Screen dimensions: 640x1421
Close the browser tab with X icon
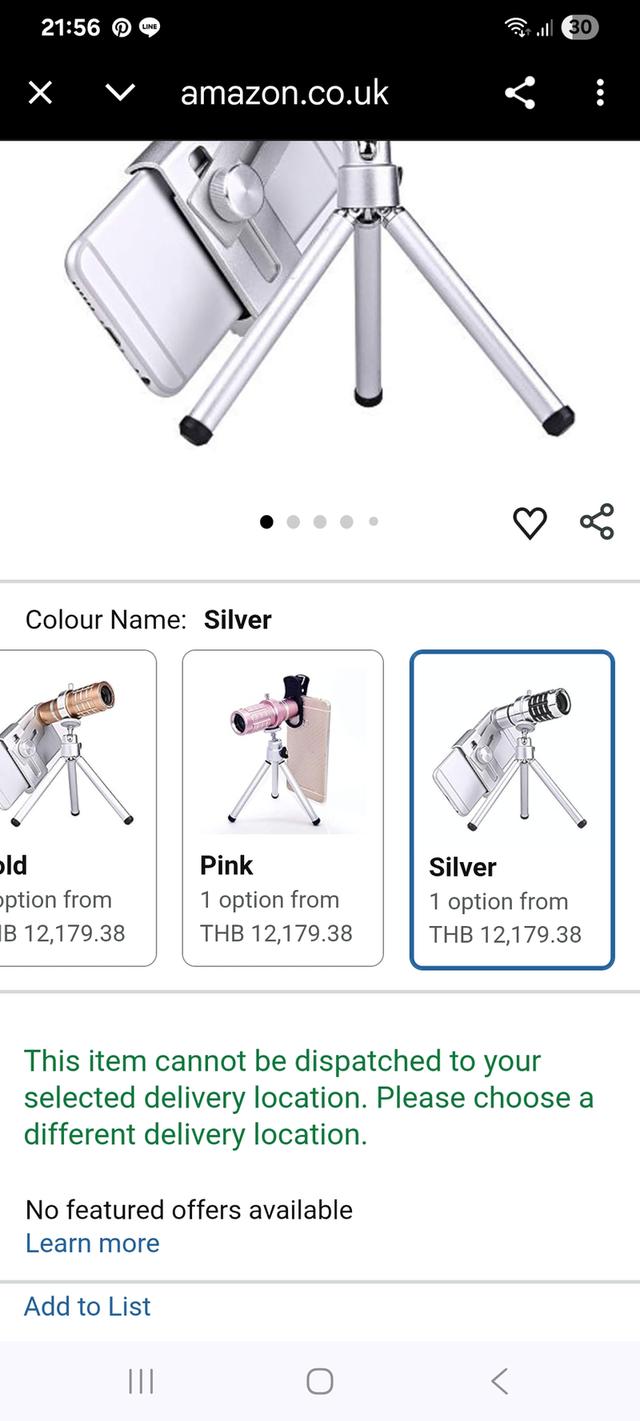coord(40,94)
